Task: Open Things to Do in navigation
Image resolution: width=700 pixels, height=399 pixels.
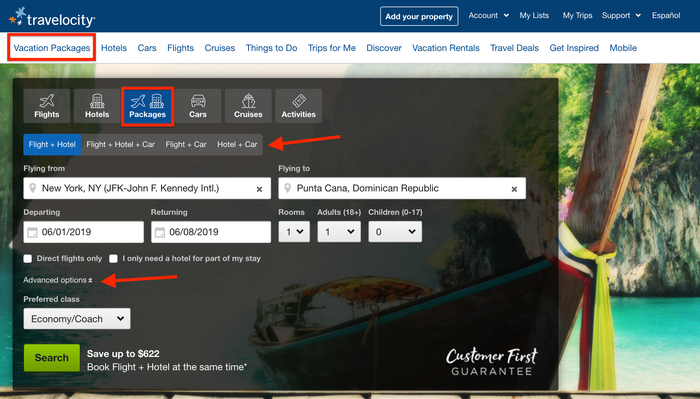Action: pos(271,48)
